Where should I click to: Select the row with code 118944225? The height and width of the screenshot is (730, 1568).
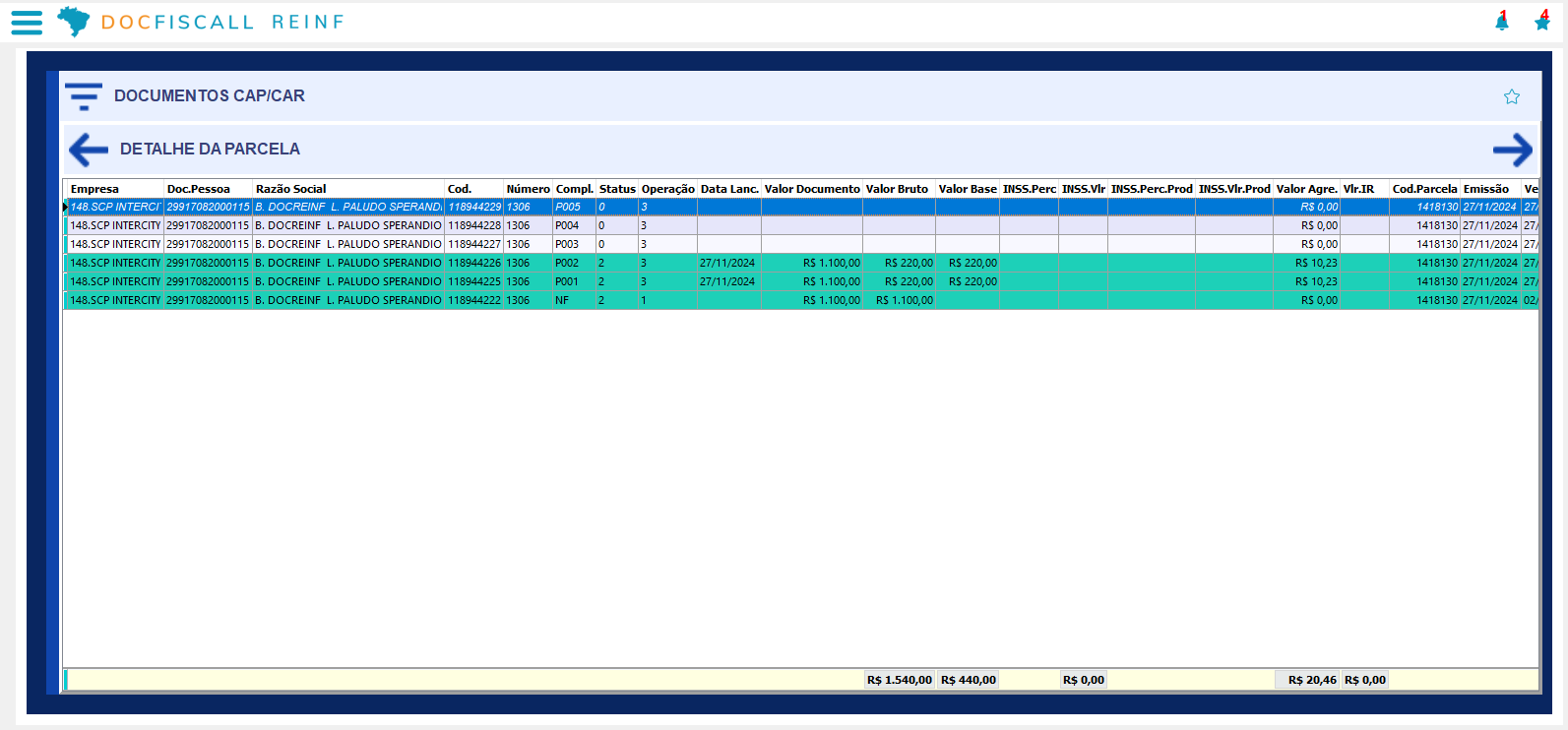pos(801,282)
